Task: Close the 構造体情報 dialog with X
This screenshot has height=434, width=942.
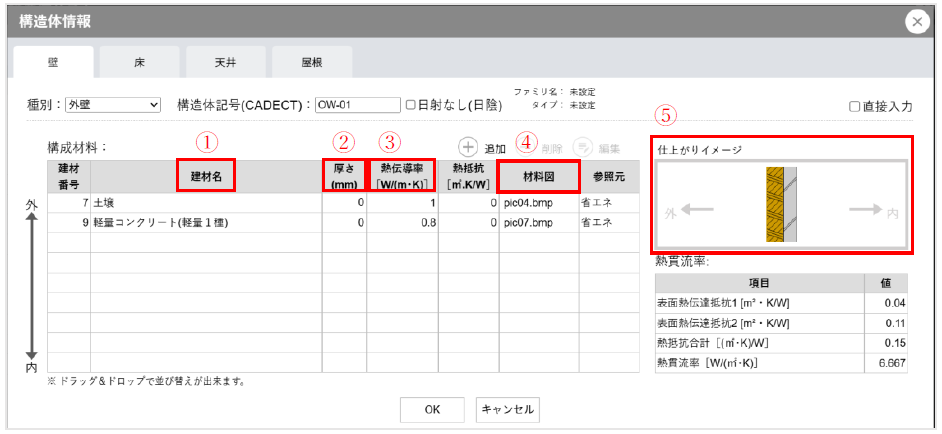Action: click(x=915, y=20)
